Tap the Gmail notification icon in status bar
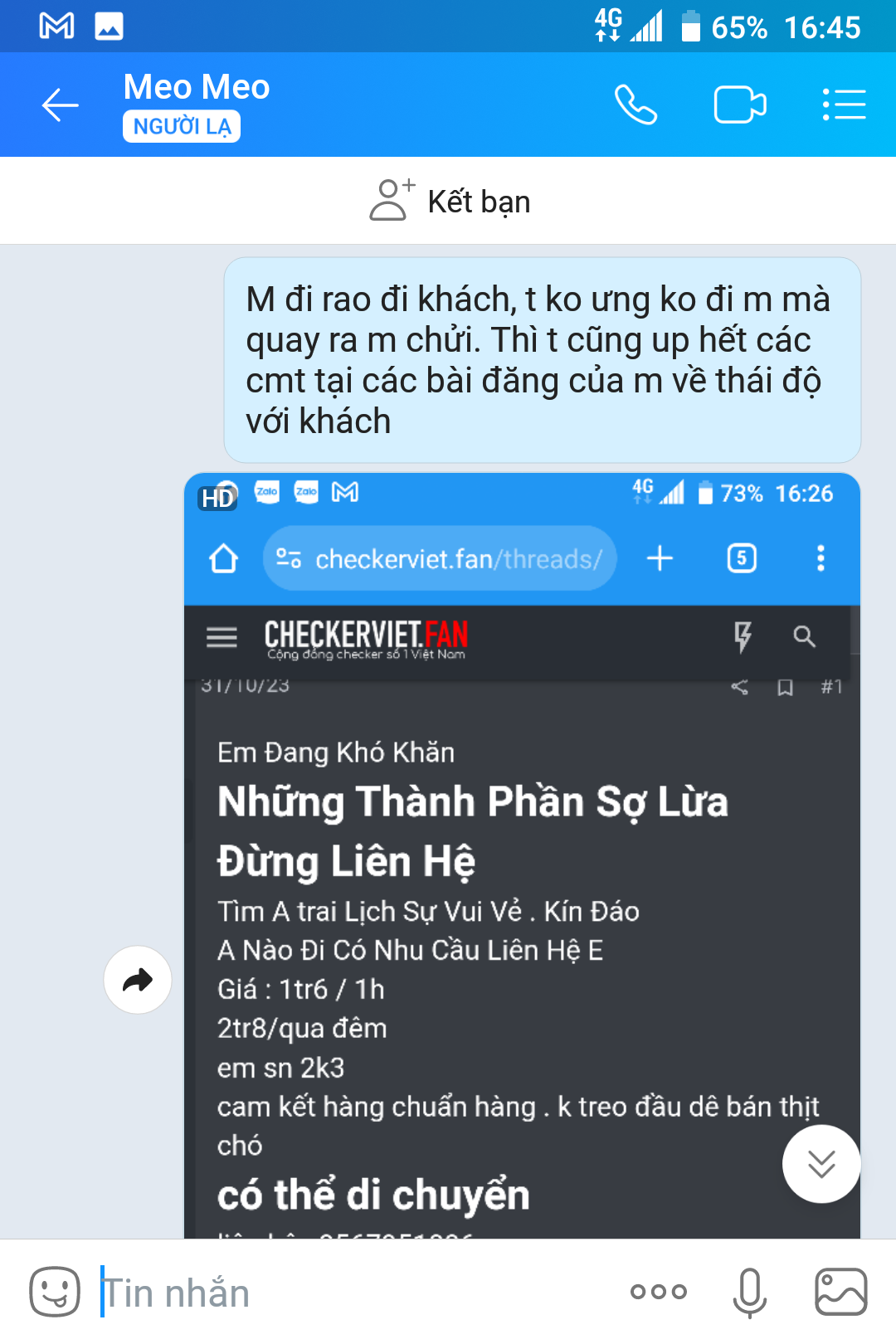896x1344 pixels. coord(57,27)
